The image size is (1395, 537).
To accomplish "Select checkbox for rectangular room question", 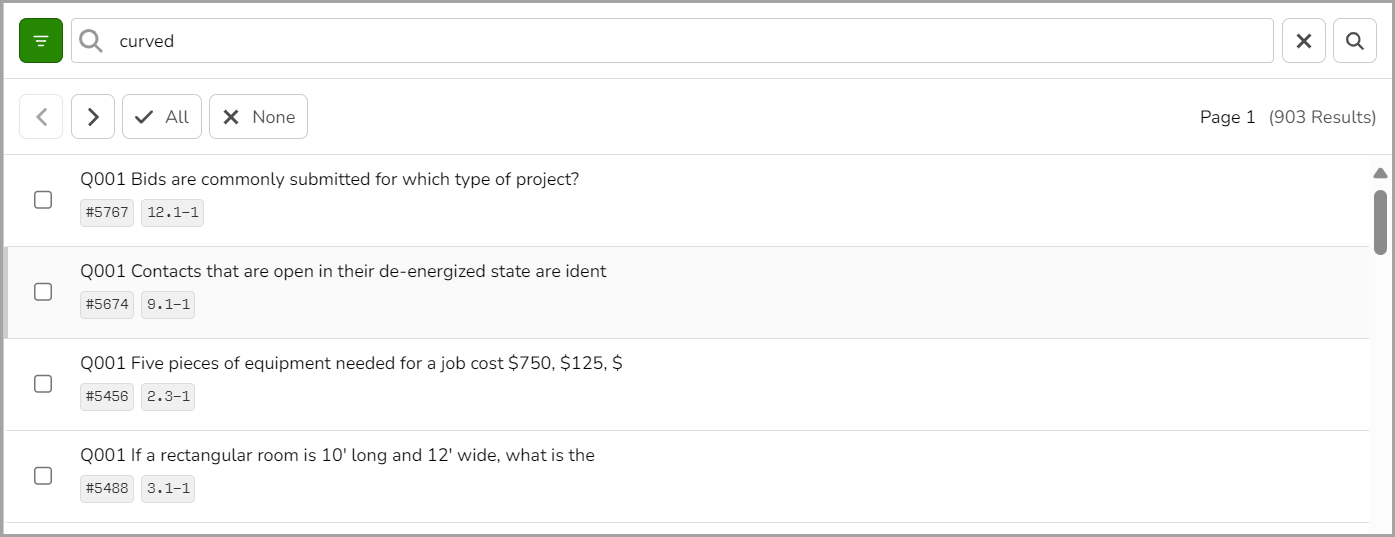I will coord(43,476).
